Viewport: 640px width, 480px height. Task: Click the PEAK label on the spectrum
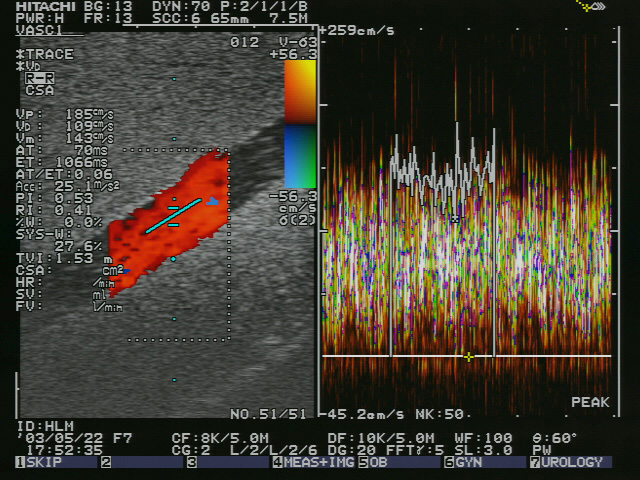tap(590, 401)
